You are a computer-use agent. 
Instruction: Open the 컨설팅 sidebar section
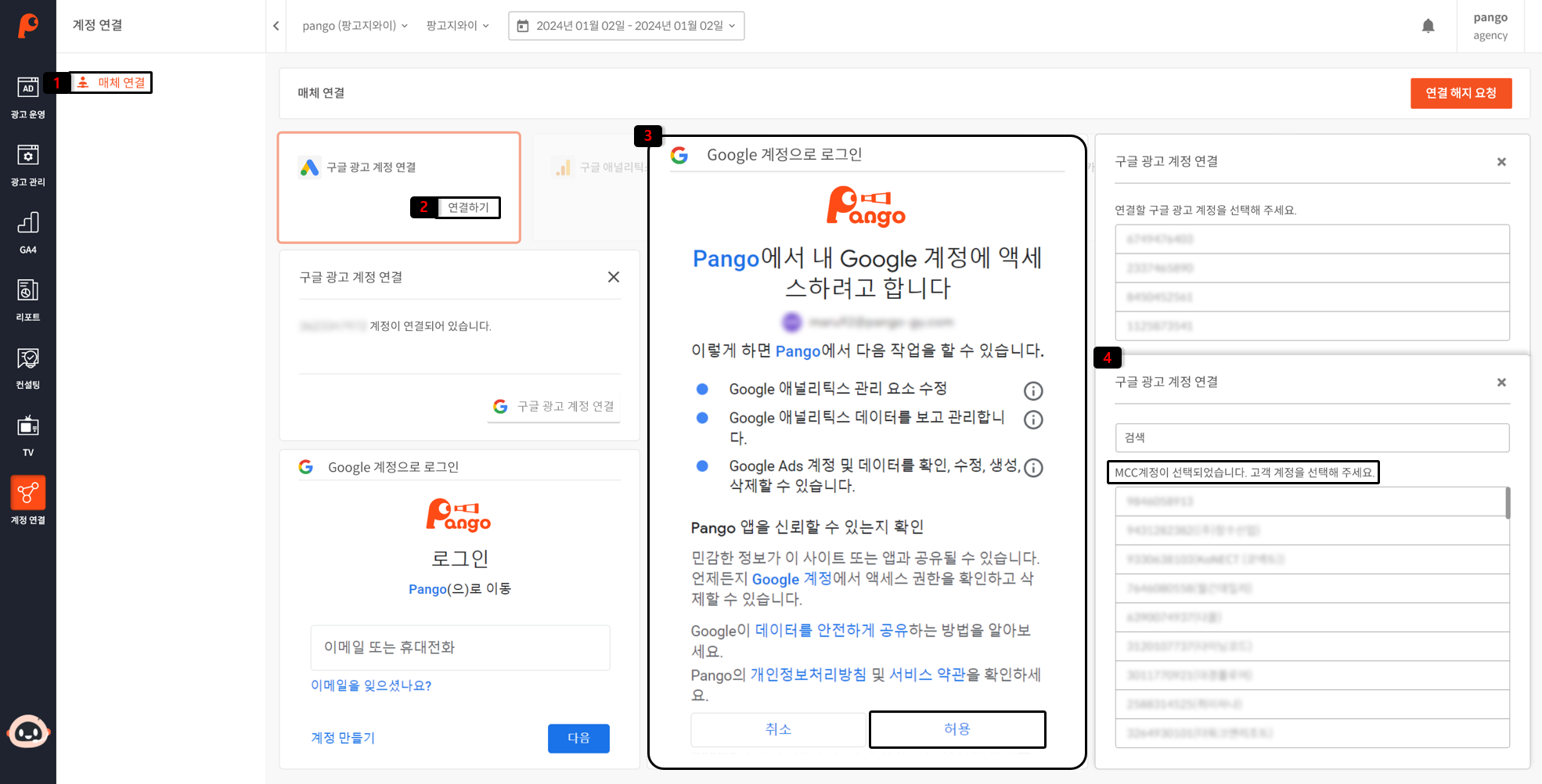tap(28, 369)
